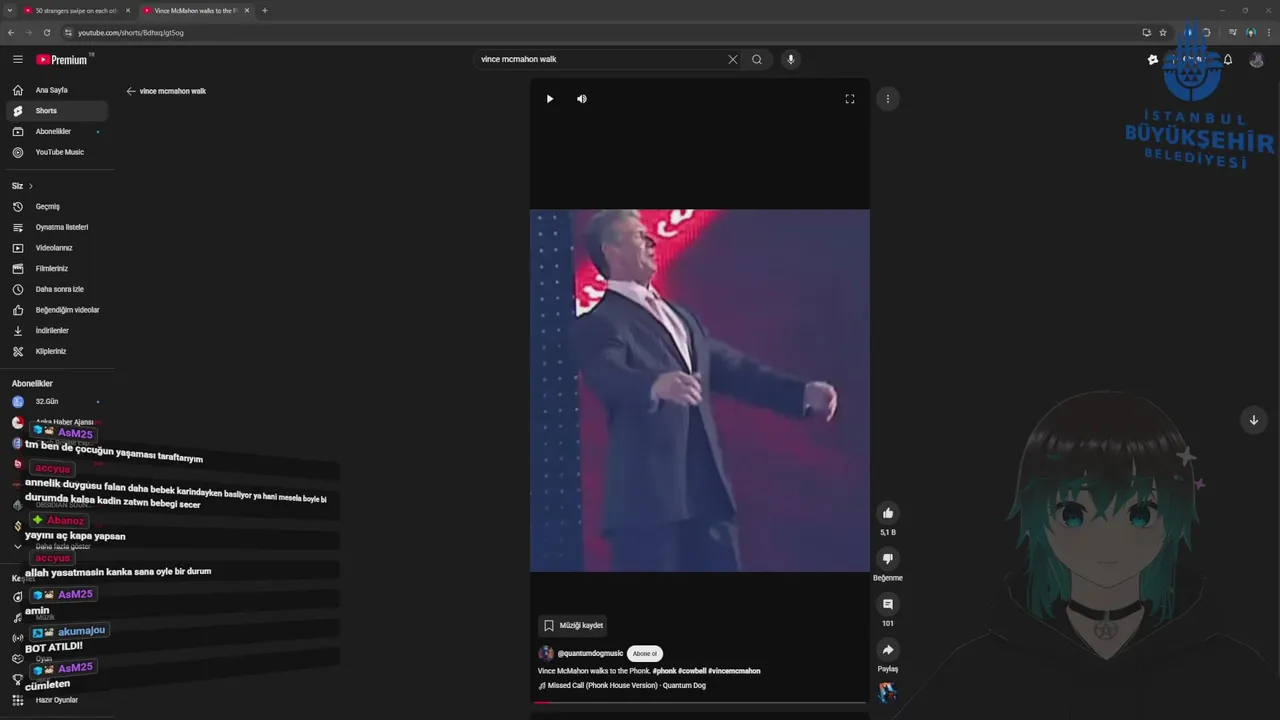The width and height of the screenshot is (1280, 720).
Task: Go to Ana Sayfa in sidebar
Action: click(x=57, y=90)
